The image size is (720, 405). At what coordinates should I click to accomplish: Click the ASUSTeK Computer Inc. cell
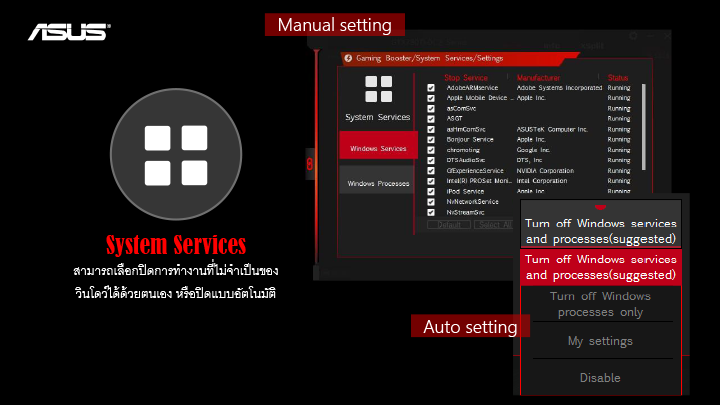(552, 129)
